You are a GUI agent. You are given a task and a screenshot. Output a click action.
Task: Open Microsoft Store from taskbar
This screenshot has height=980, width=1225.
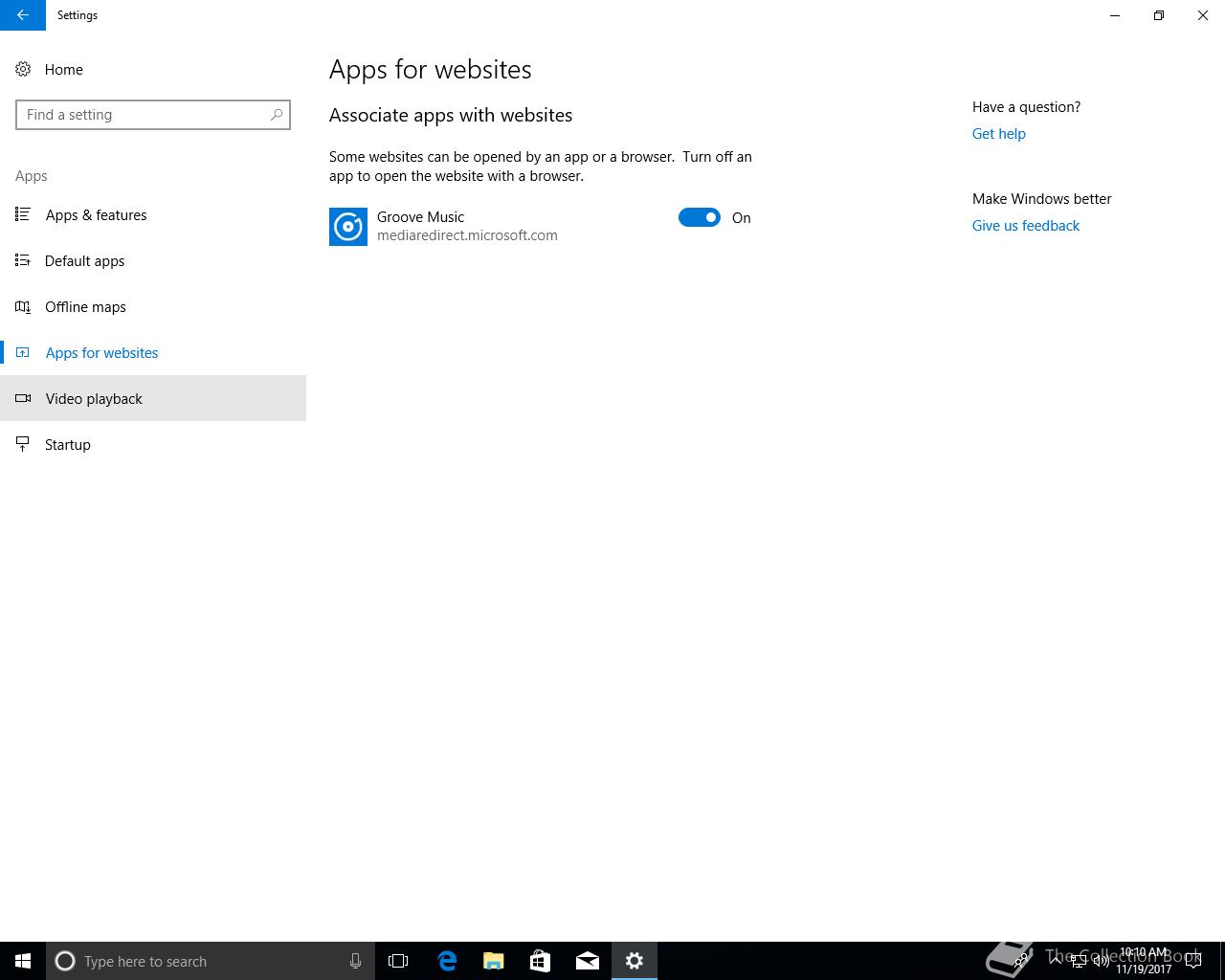540,961
